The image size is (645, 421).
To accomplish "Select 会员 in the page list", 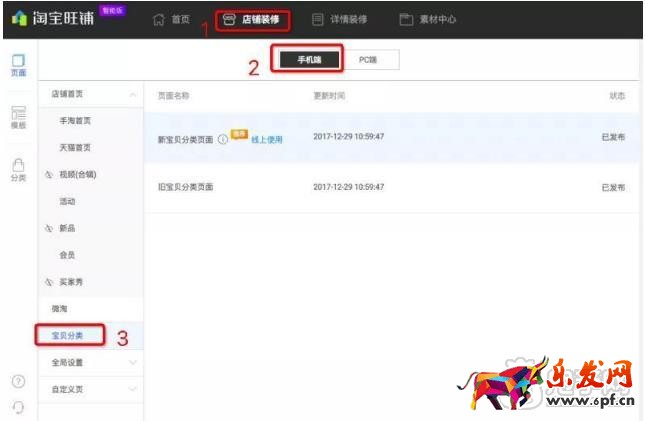I will tap(67, 255).
